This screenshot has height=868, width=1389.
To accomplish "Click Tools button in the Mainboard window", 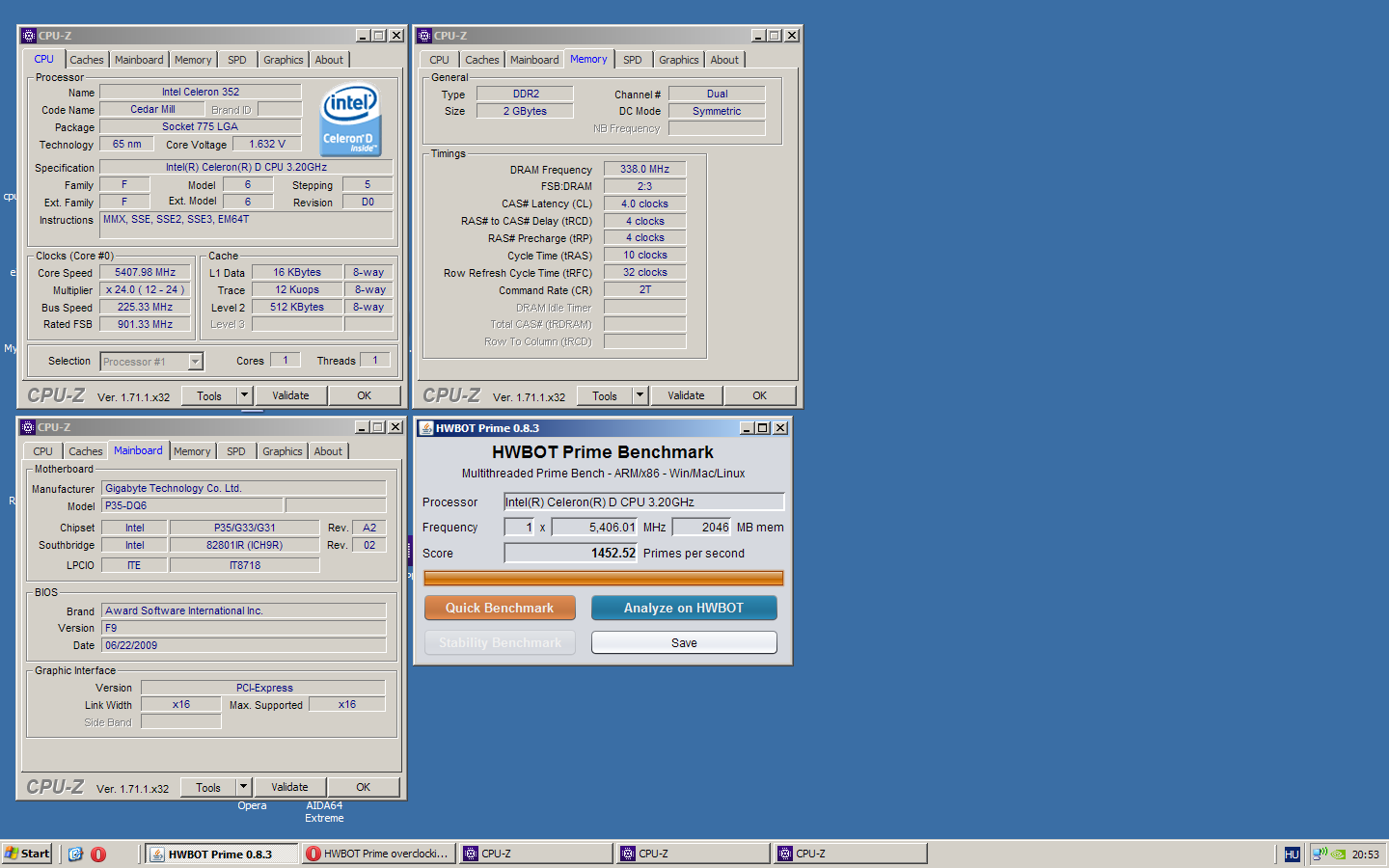I will [x=208, y=787].
